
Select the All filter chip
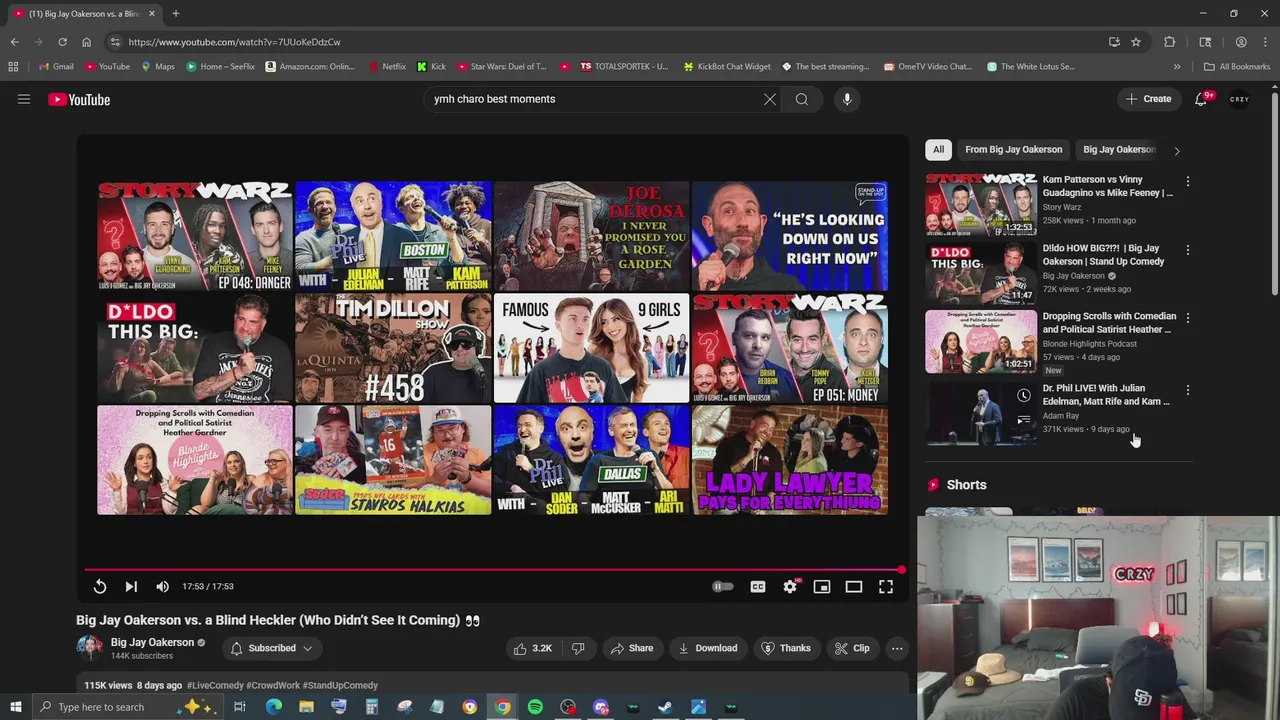[938, 150]
